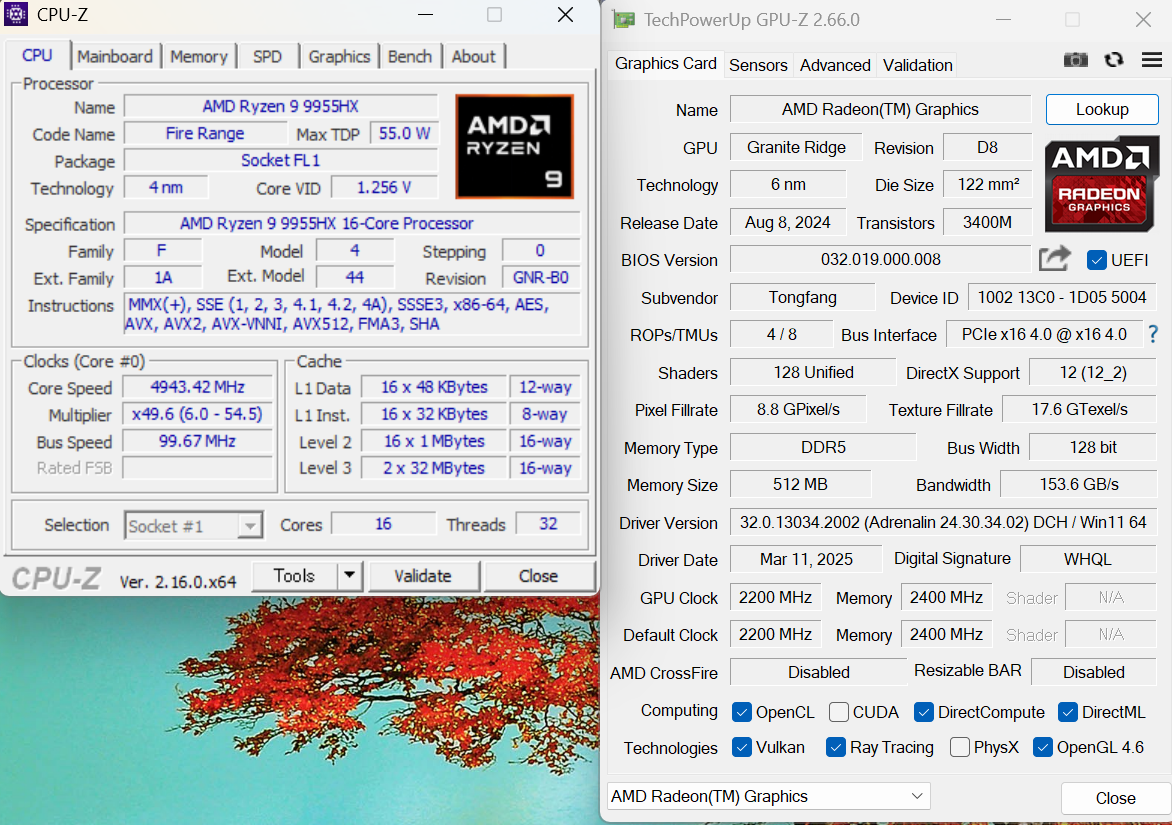Click the GPU-Z screenshot camera icon

click(x=1076, y=60)
